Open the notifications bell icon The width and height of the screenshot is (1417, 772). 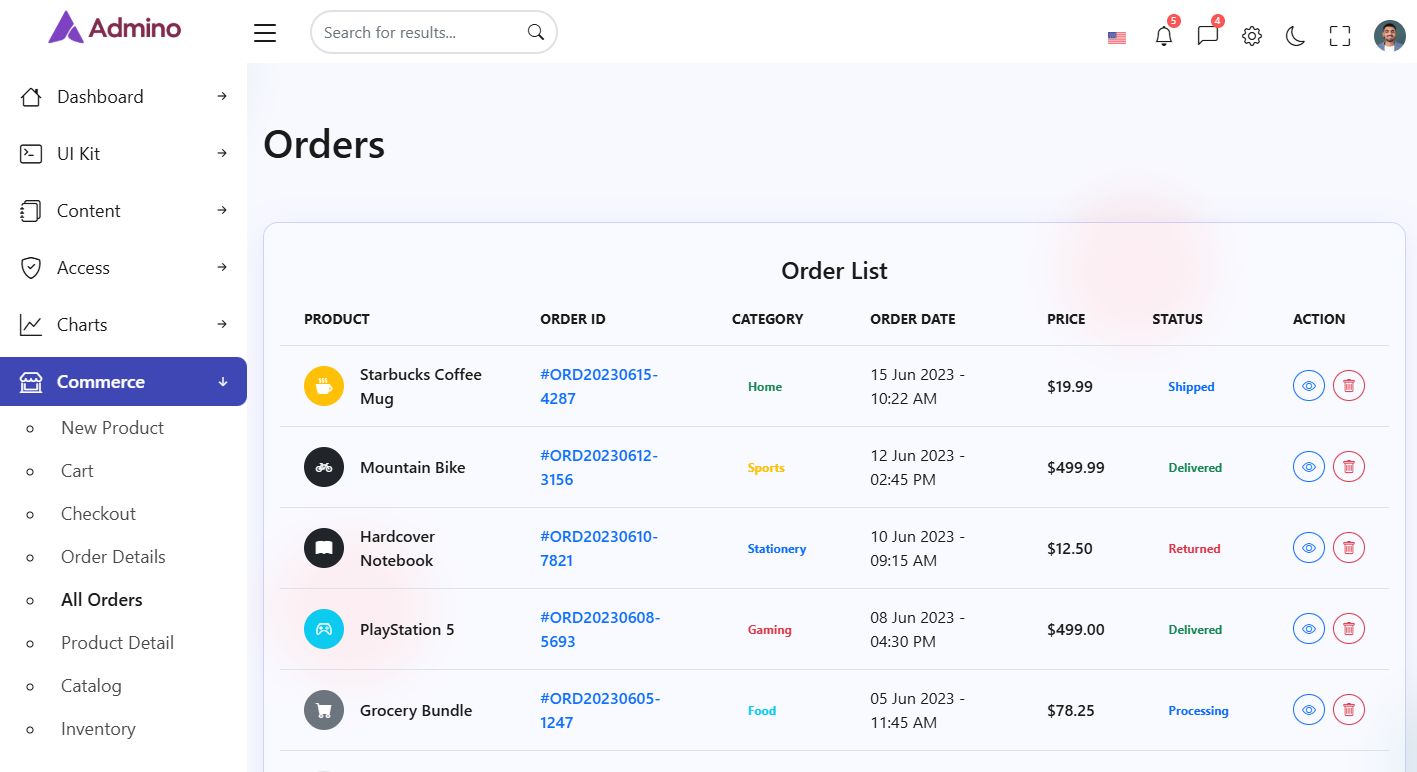1163,37
